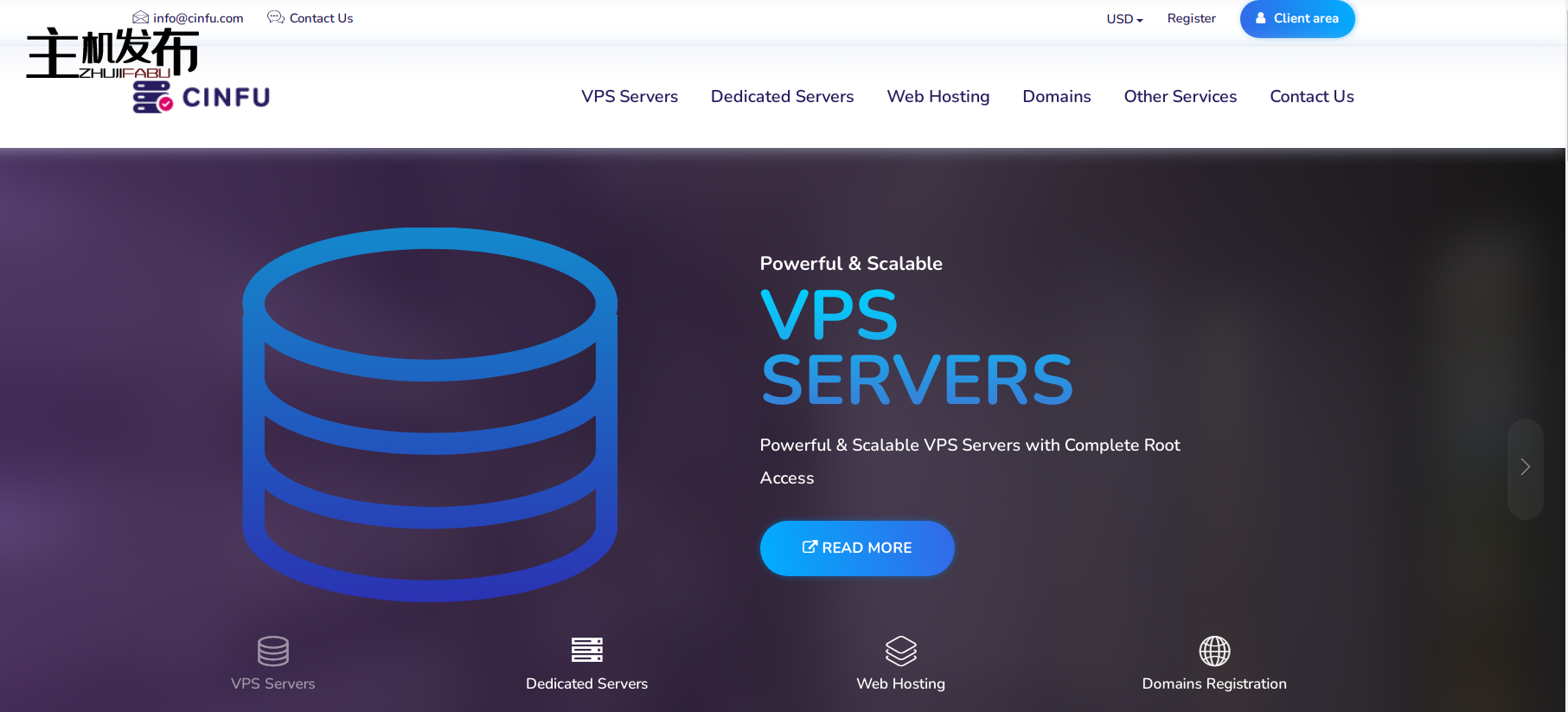Screen dimensions: 1568x712
Task: Click the VPS Servers database icon
Action: point(272,651)
